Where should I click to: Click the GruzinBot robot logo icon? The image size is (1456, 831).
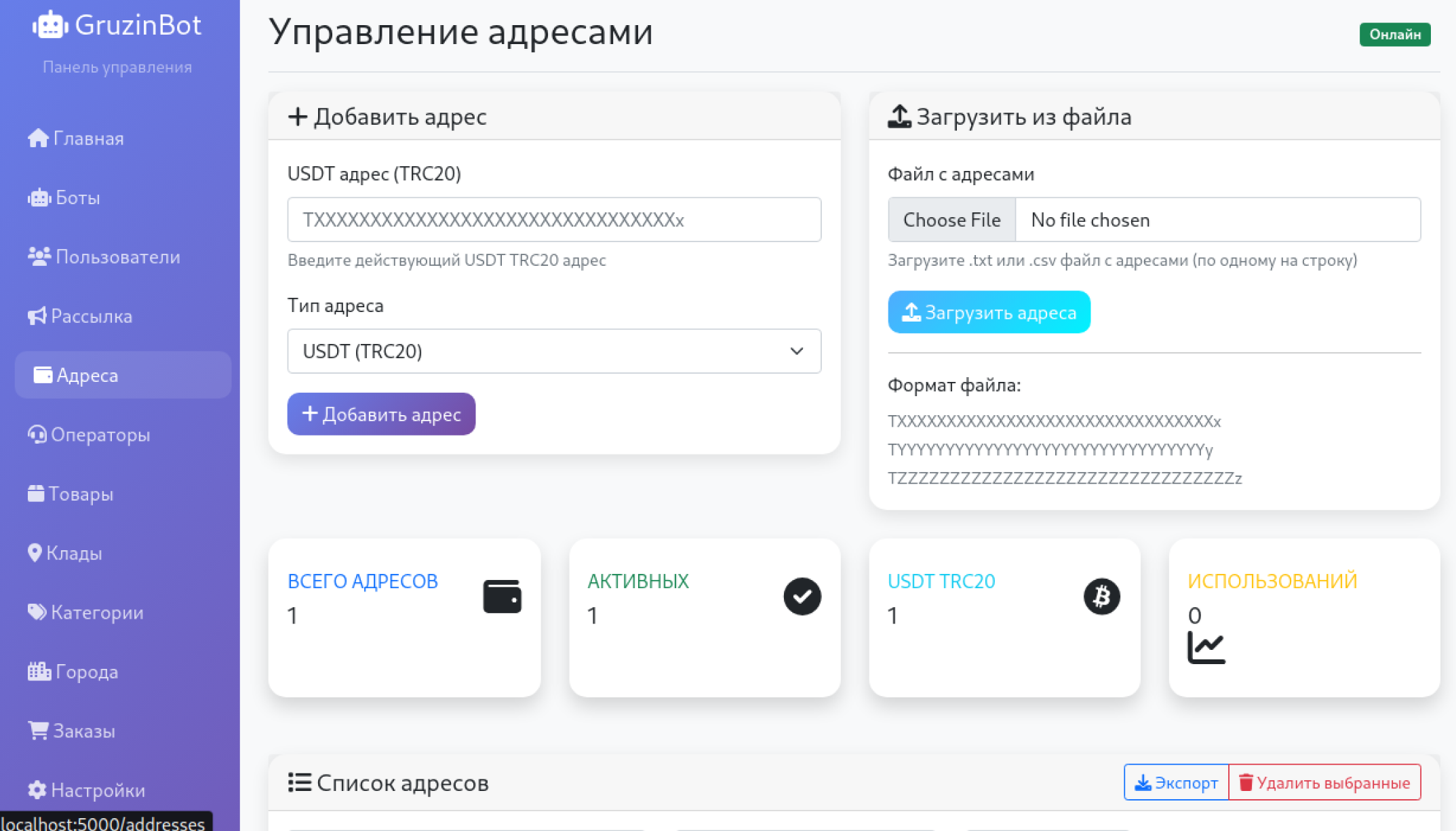[50, 25]
